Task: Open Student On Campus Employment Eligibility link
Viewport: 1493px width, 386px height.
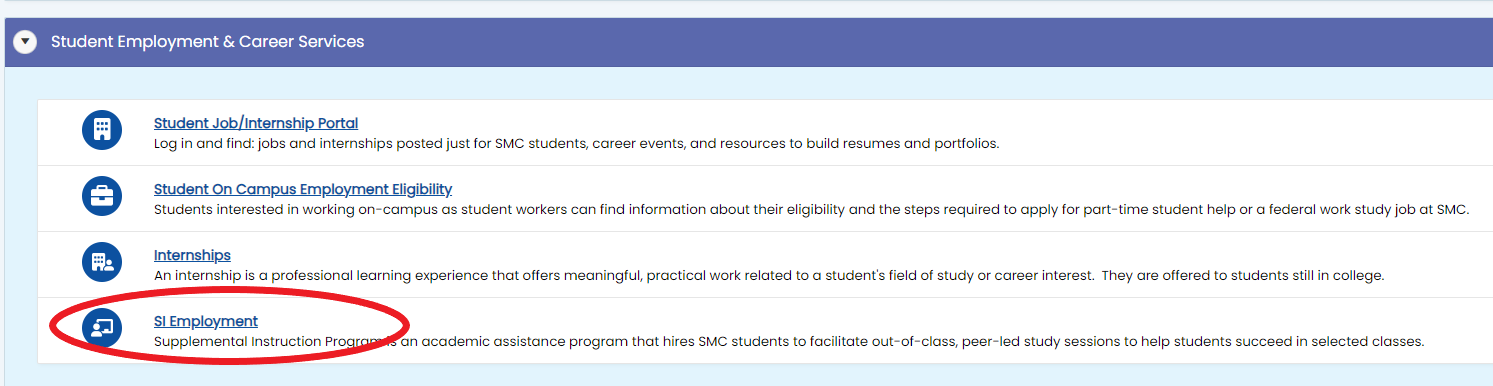Action: click(303, 189)
